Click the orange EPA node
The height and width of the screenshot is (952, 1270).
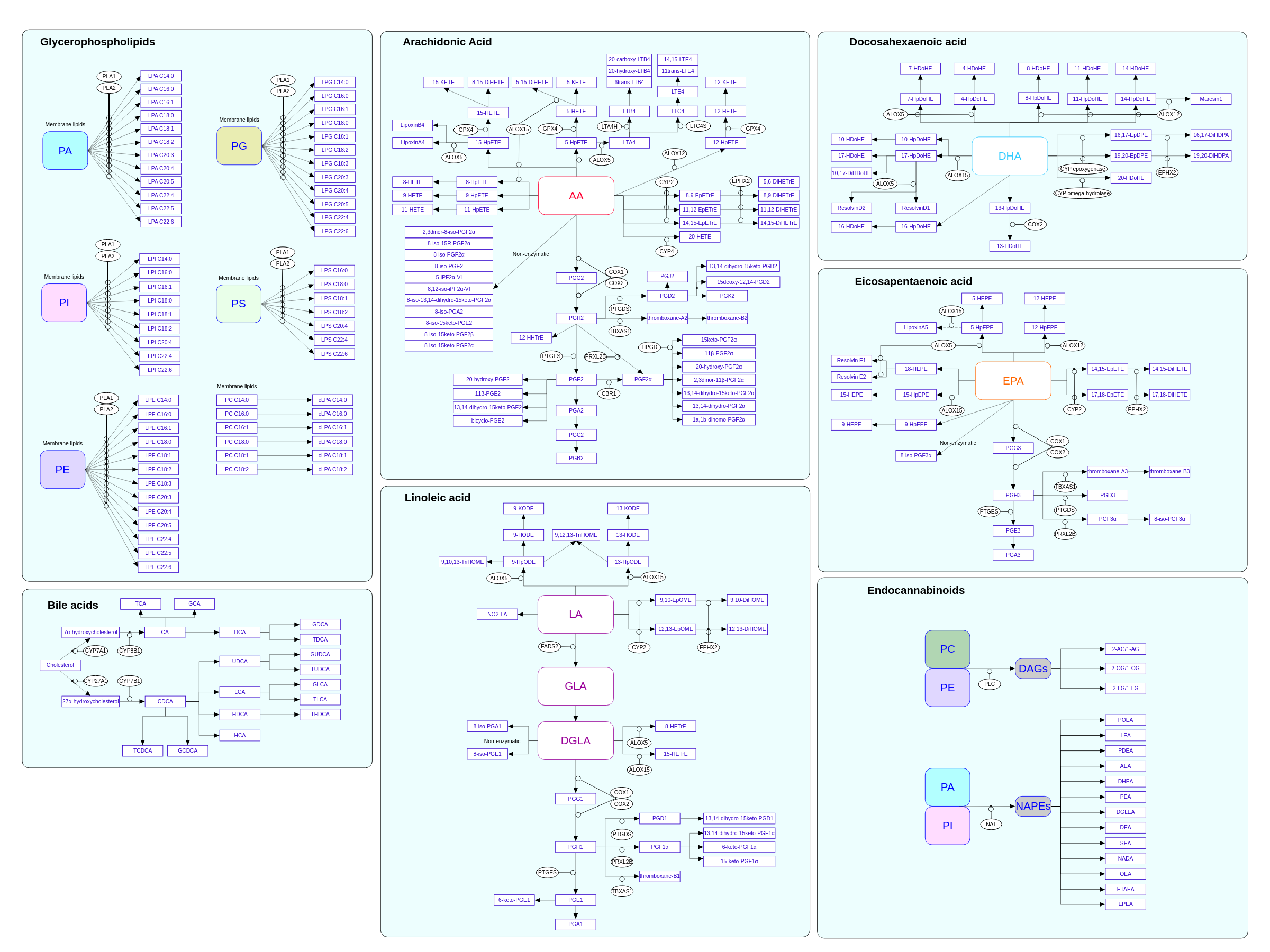click(x=1012, y=380)
